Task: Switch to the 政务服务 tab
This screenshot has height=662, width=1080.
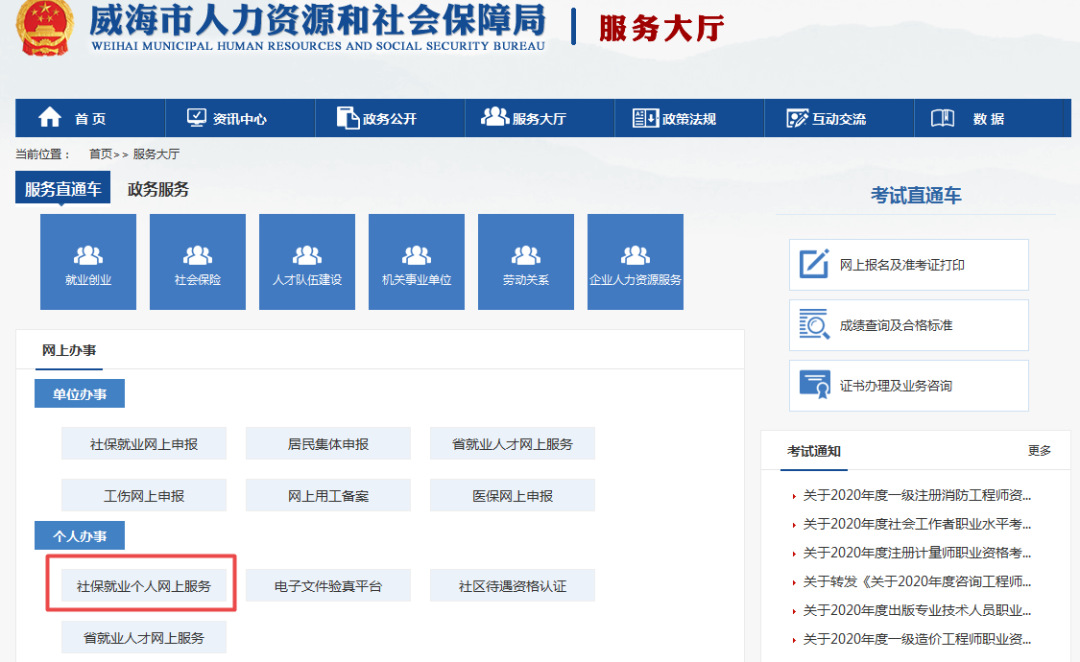Action: coord(157,188)
